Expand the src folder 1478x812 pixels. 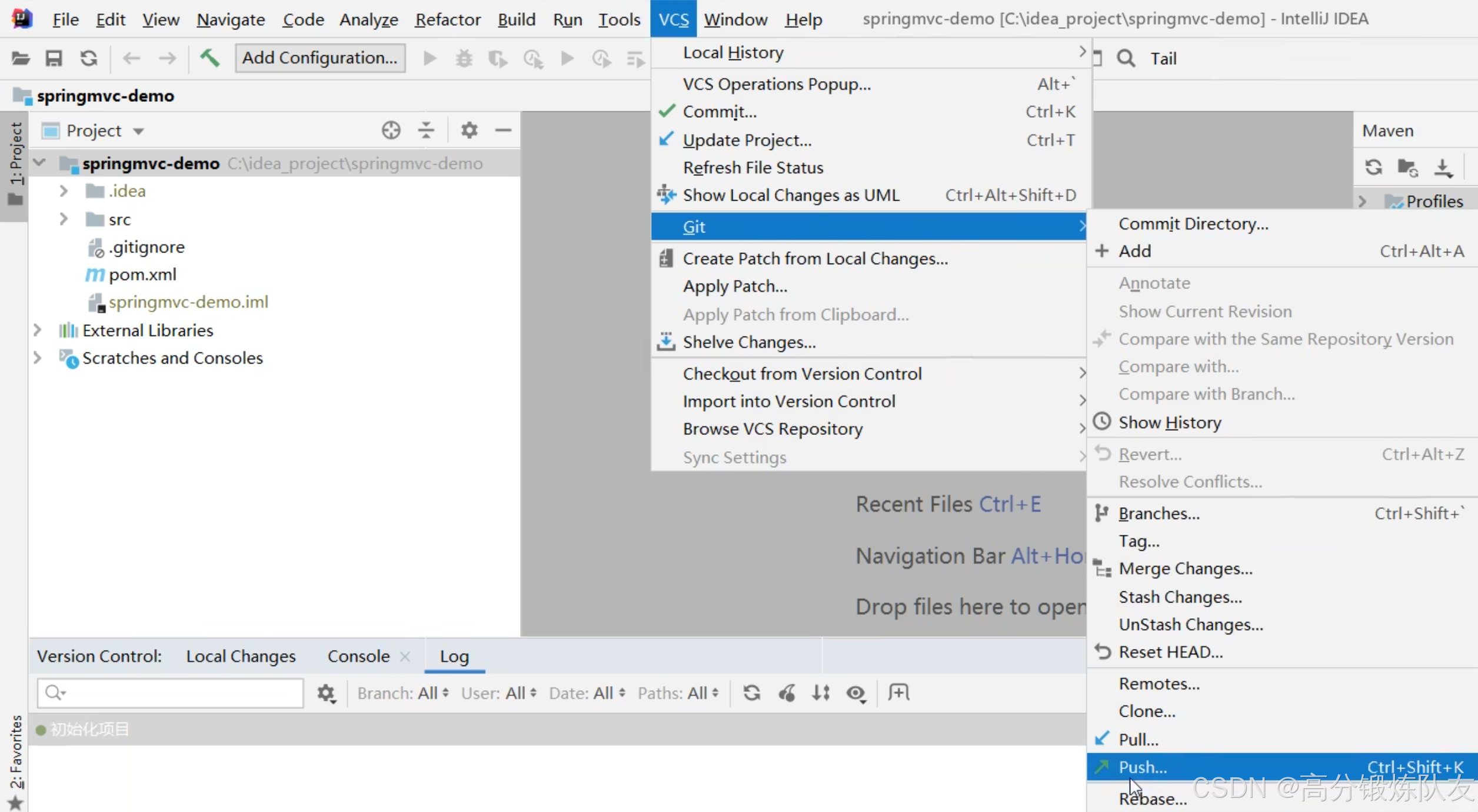pyautogui.click(x=64, y=219)
